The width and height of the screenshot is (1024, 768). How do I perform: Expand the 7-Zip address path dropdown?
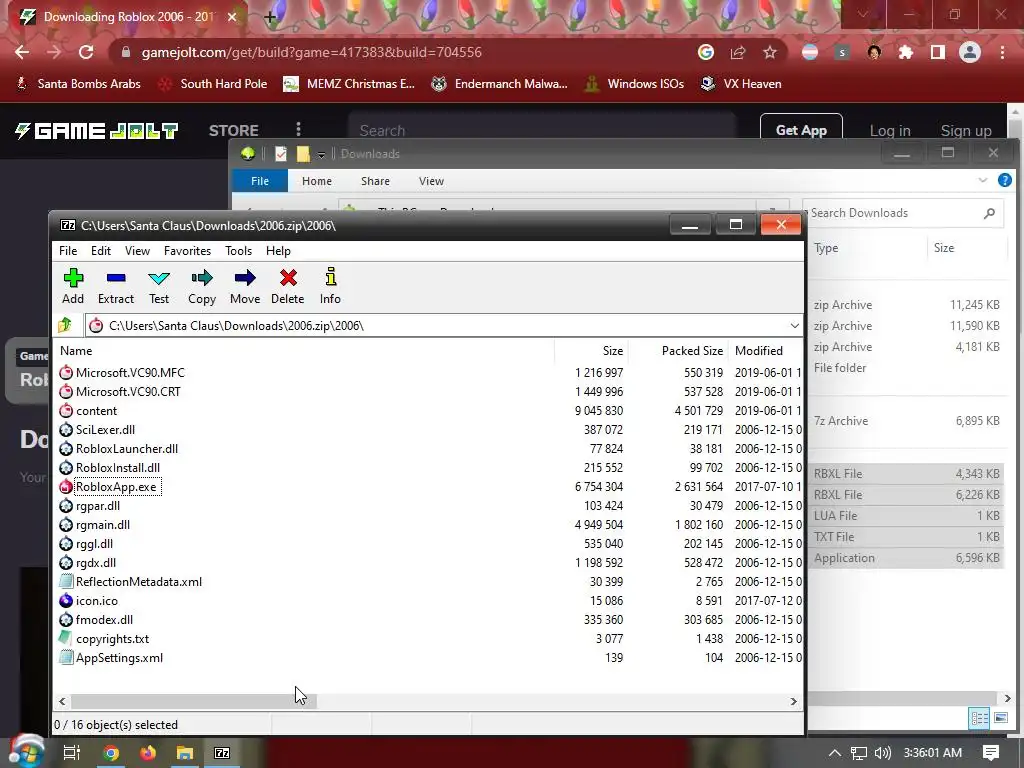point(794,325)
